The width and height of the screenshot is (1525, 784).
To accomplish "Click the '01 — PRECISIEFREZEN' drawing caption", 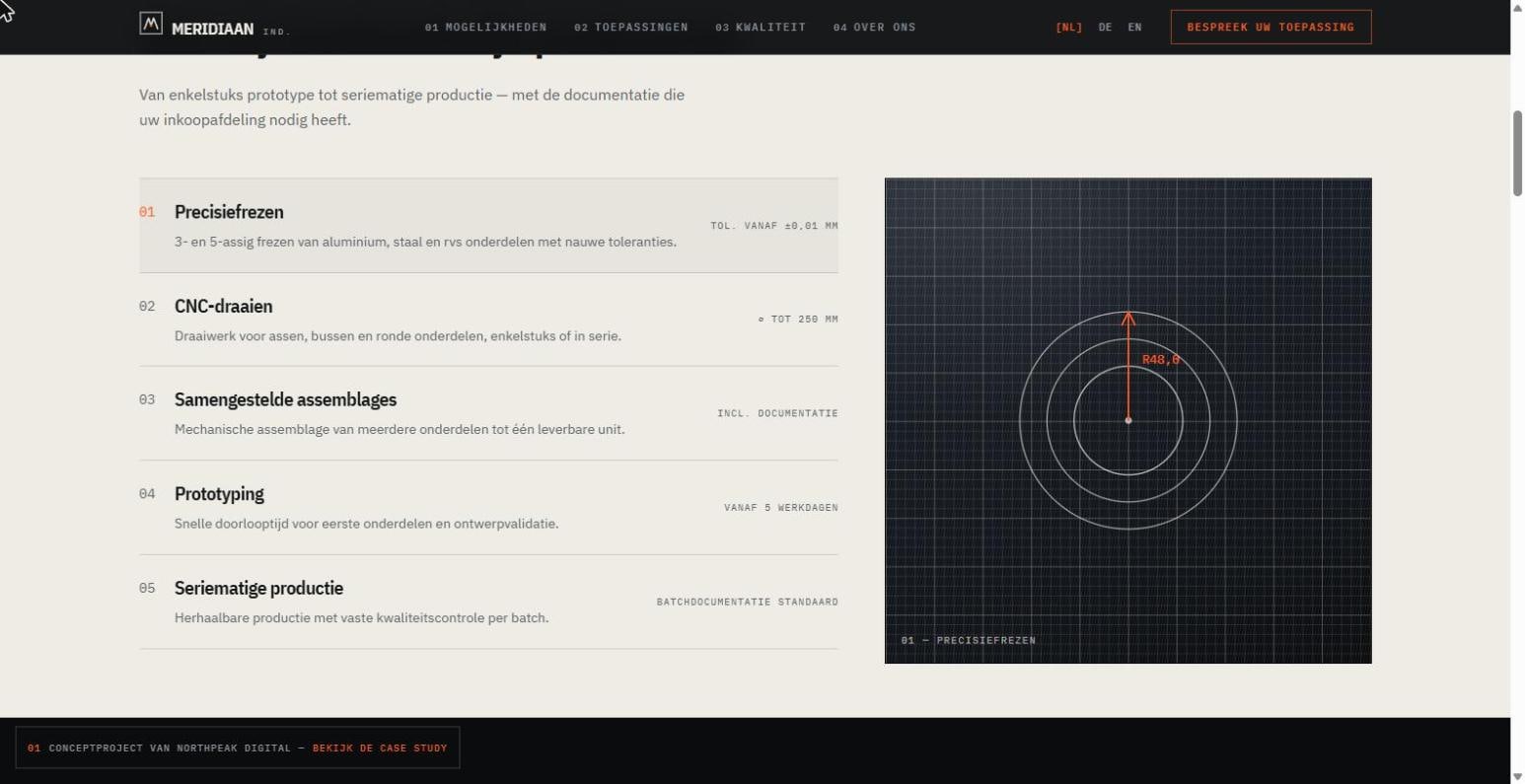I will pyautogui.click(x=968, y=641).
